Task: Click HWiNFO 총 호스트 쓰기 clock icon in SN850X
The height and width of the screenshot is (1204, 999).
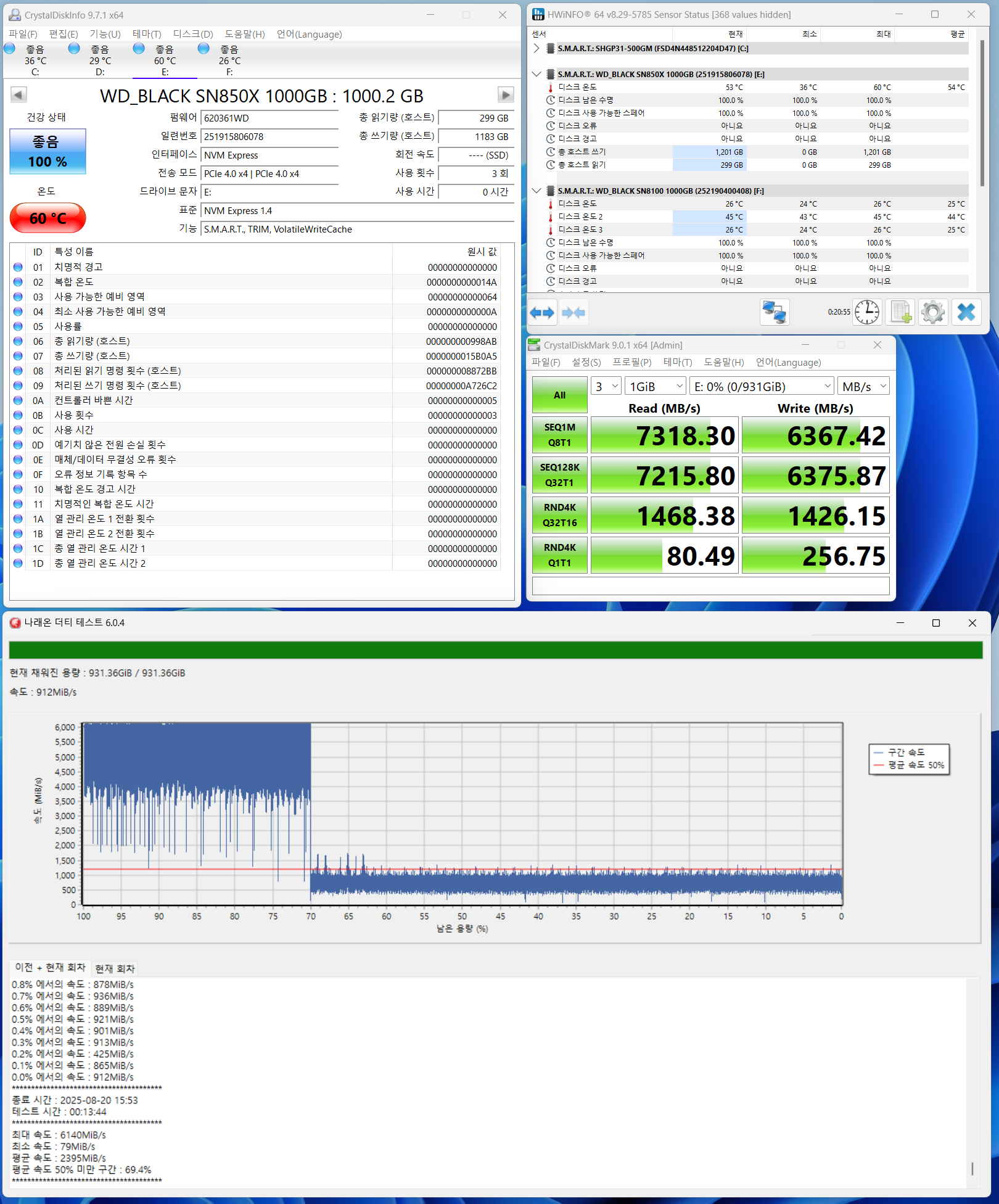Action: pyautogui.click(x=551, y=152)
